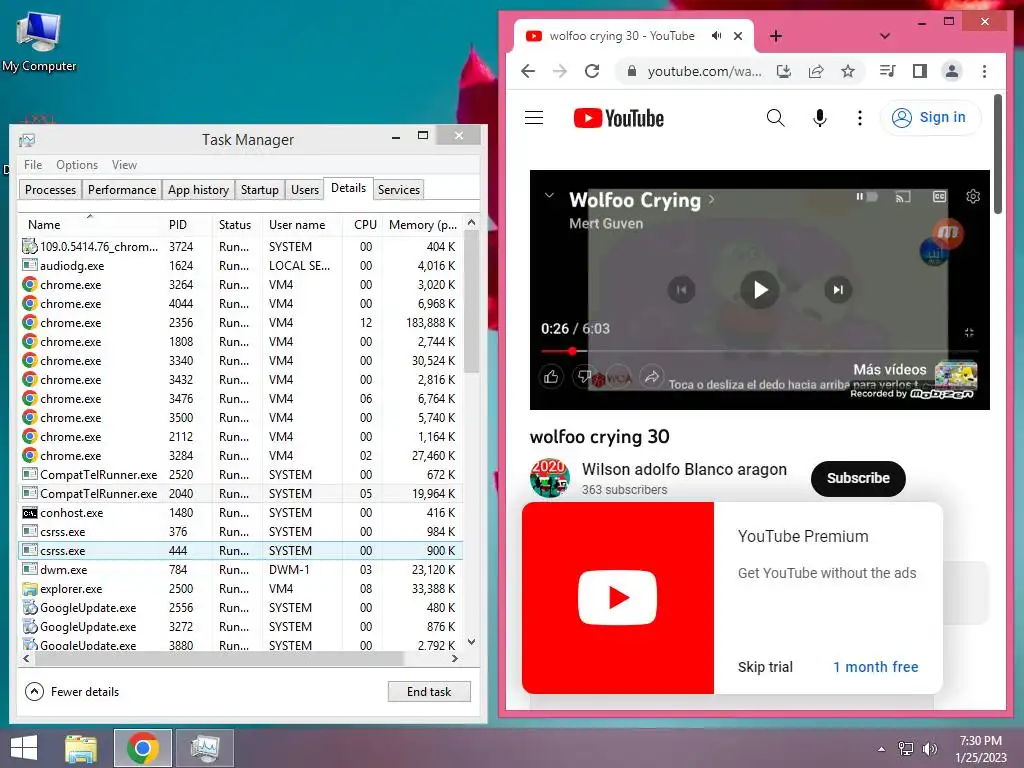
Task: Dislike the video with thumbs down
Action: point(584,376)
